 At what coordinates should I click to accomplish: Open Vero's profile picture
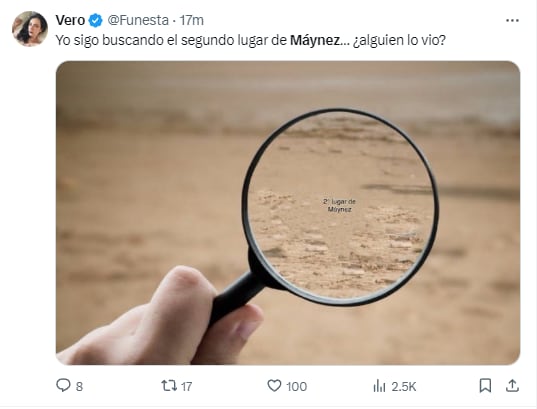(30, 29)
